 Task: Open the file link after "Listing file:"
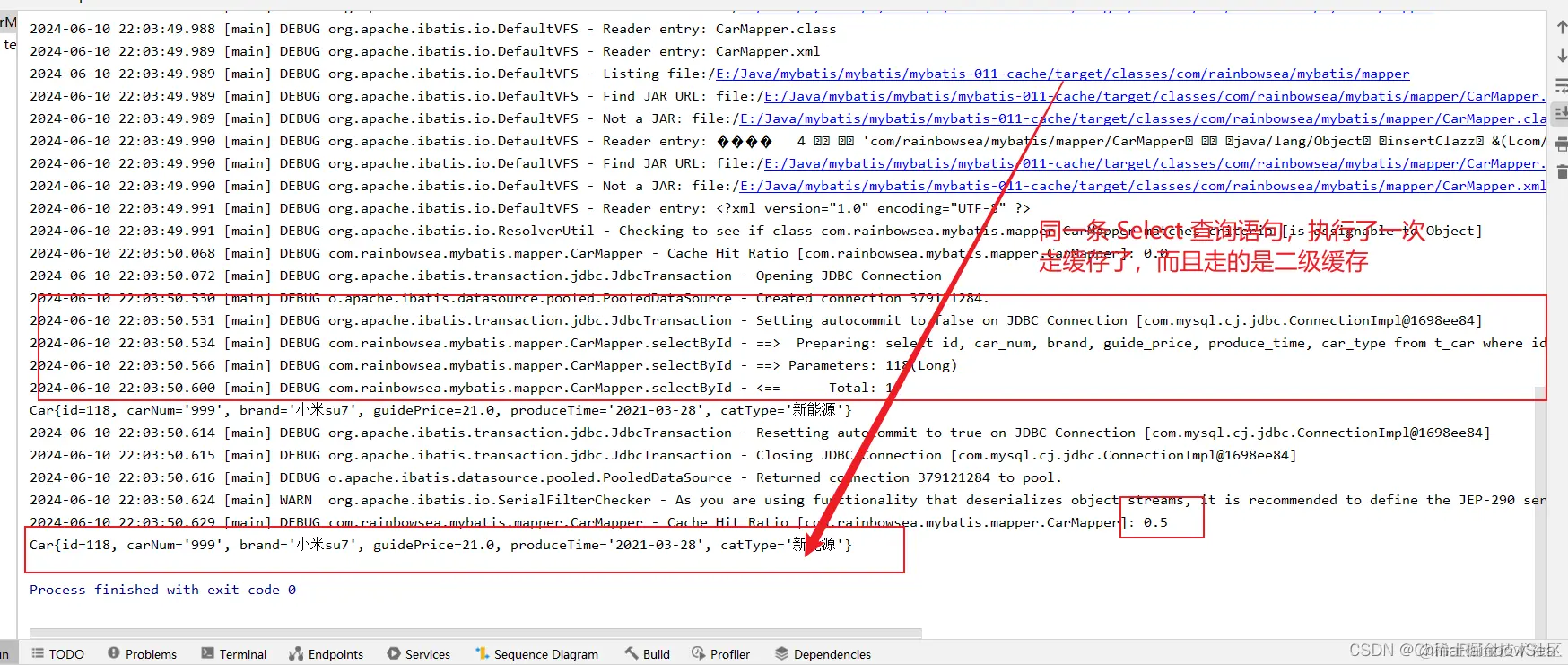(x=1062, y=74)
